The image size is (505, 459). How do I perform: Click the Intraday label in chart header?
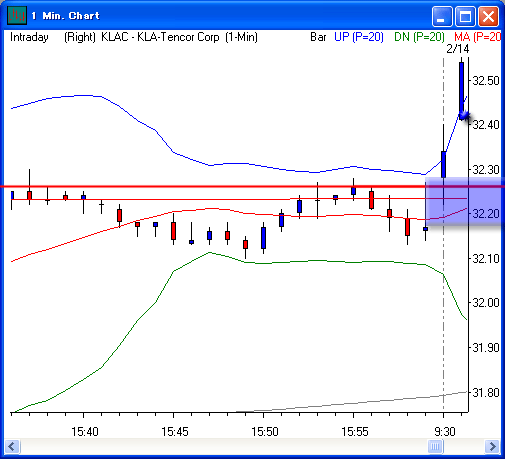point(29,37)
